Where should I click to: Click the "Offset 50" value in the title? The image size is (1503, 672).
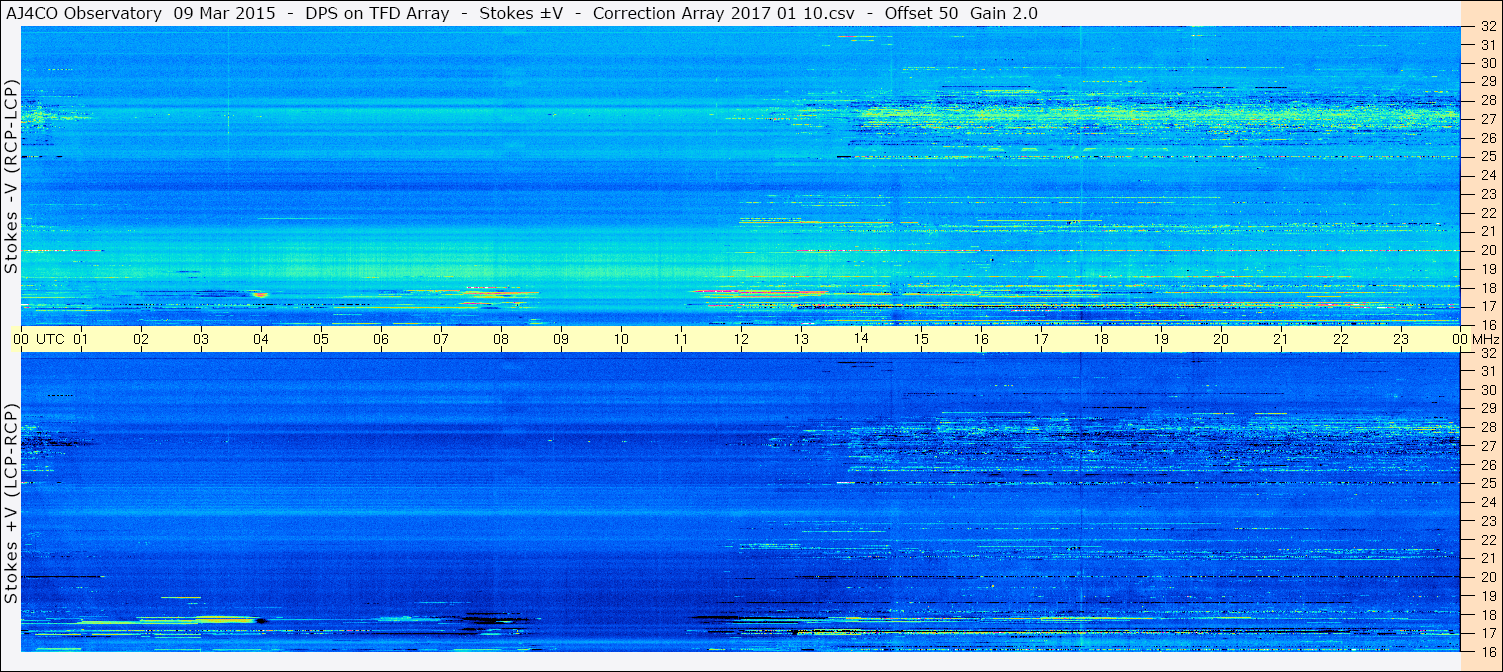point(922,14)
